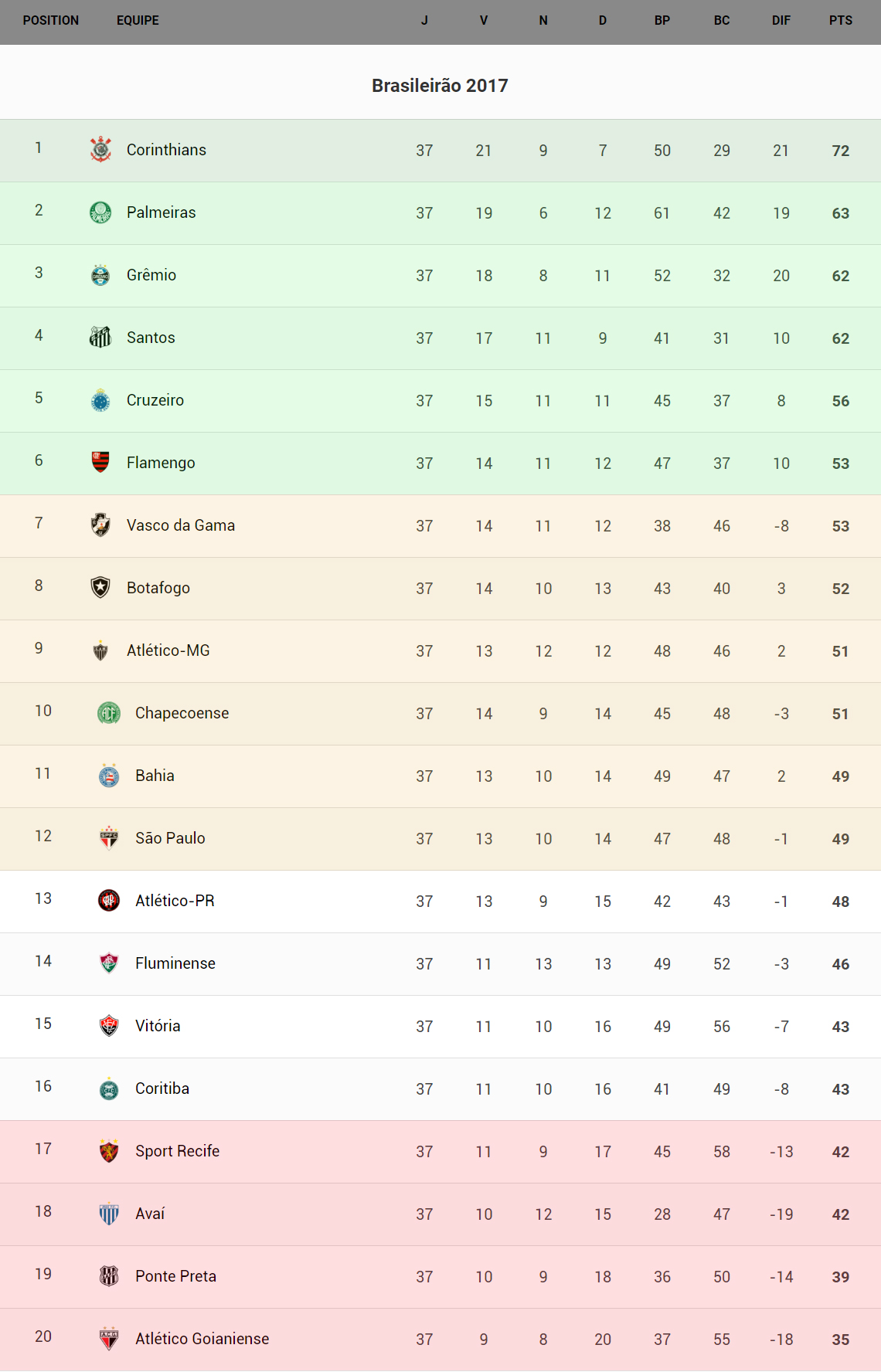This screenshot has width=881, height=1372.
Task: Select the Ponte Preta row name
Action: tap(175, 1276)
